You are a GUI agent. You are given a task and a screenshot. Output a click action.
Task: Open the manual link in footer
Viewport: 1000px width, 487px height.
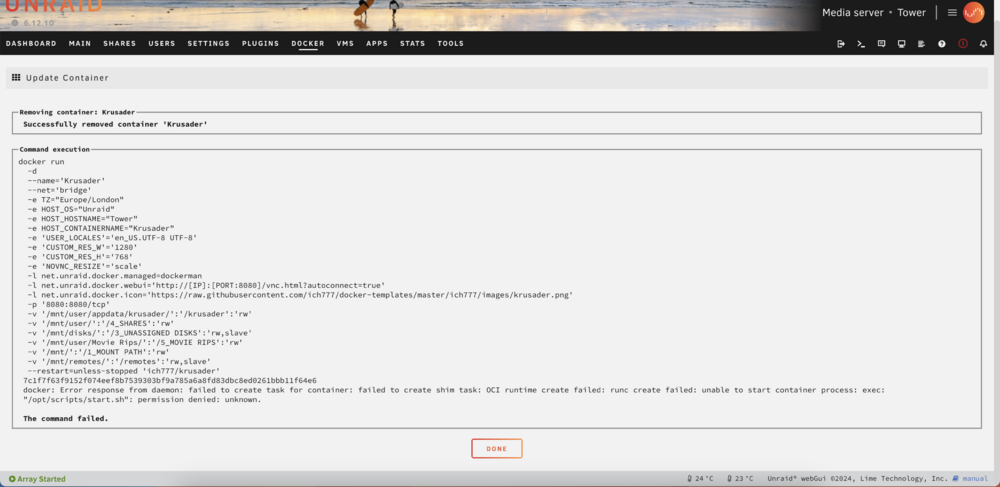coord(974,479)
